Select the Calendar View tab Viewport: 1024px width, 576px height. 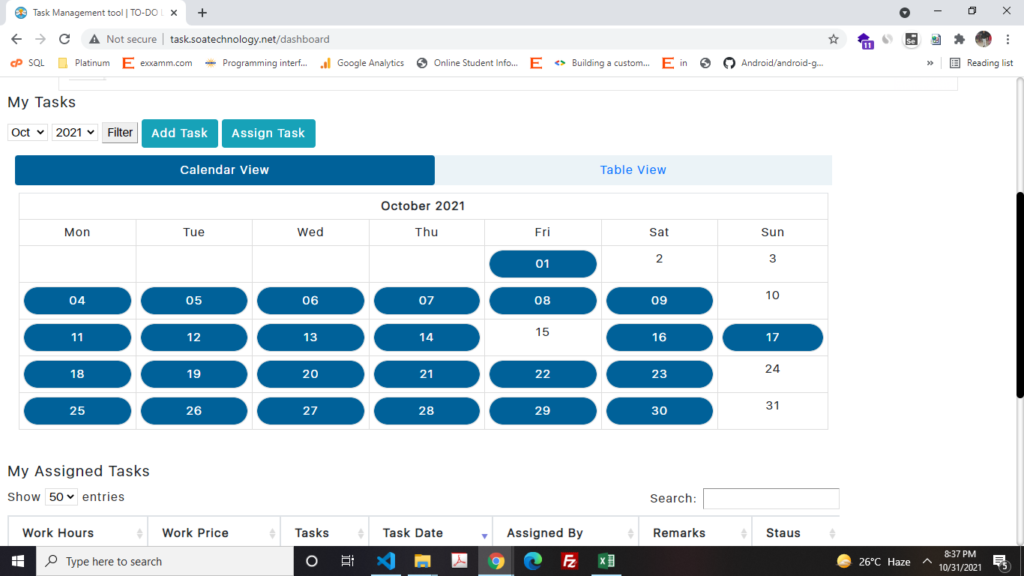pyautogui.click(x=225, y=170)
